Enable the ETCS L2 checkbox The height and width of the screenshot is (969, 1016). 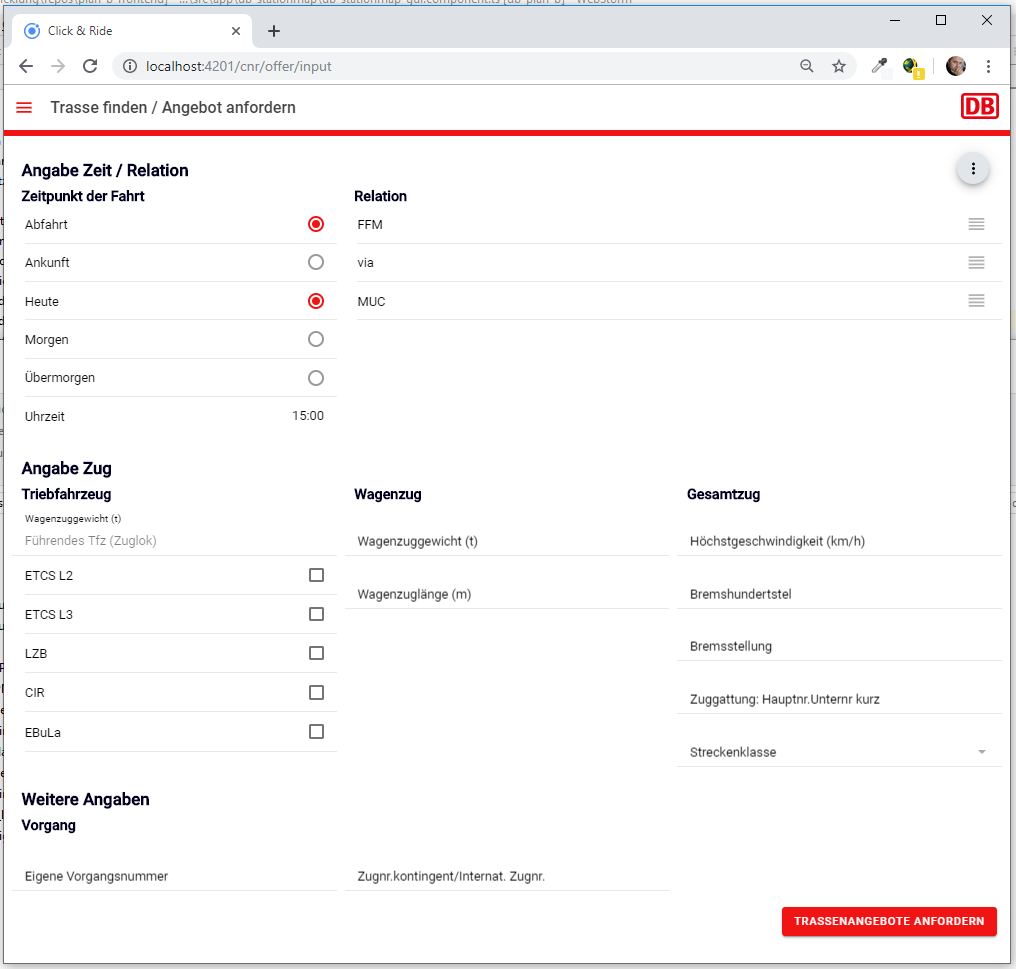pyautogui.click(x=316, y=575)
